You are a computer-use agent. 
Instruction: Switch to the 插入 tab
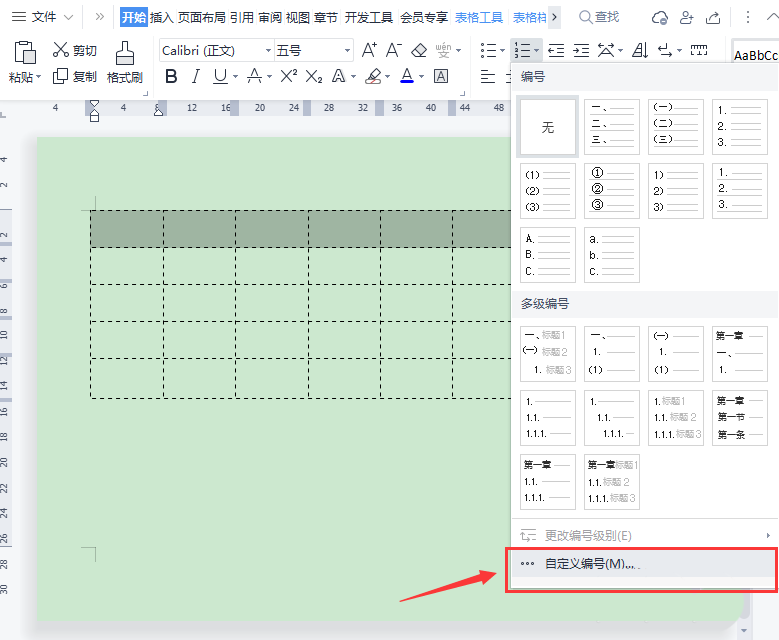pos(162,17)
